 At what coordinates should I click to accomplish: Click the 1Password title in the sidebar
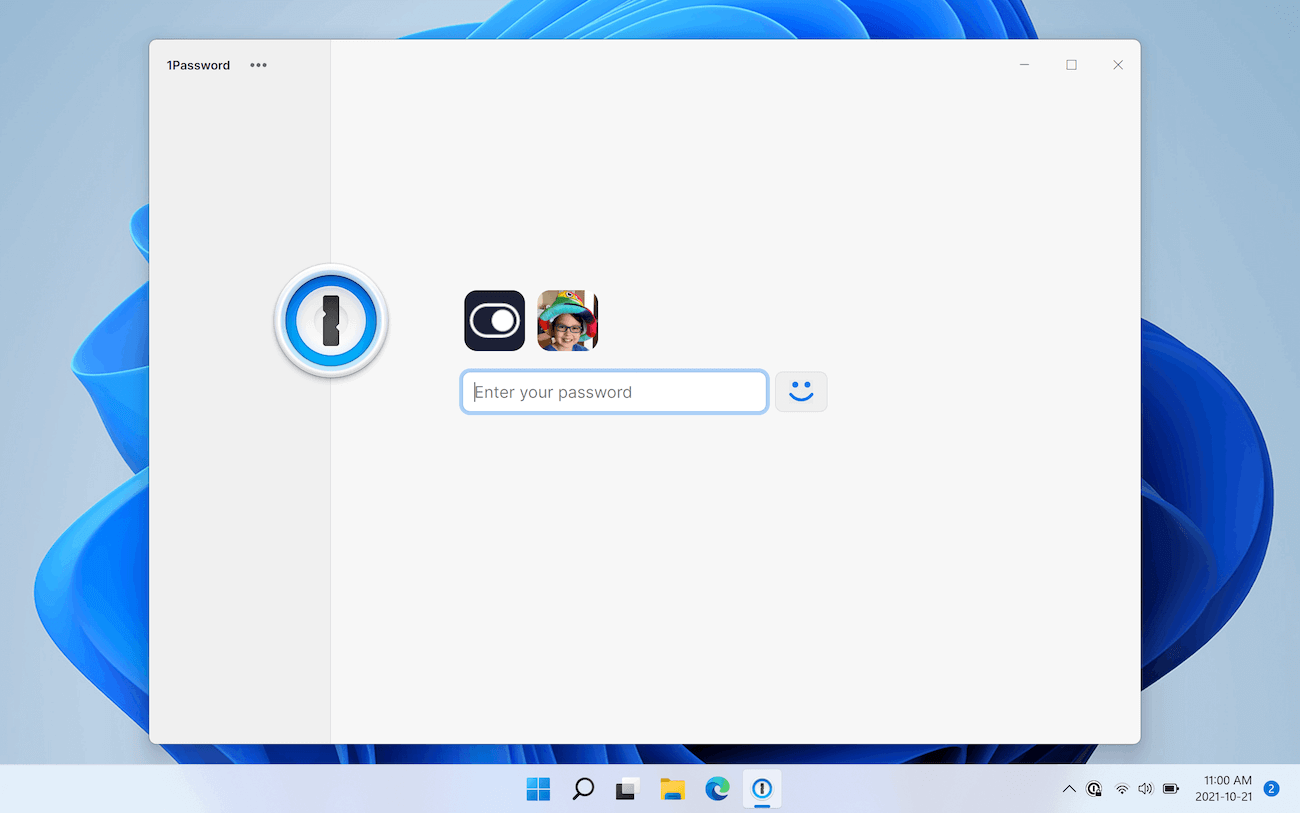198,64
